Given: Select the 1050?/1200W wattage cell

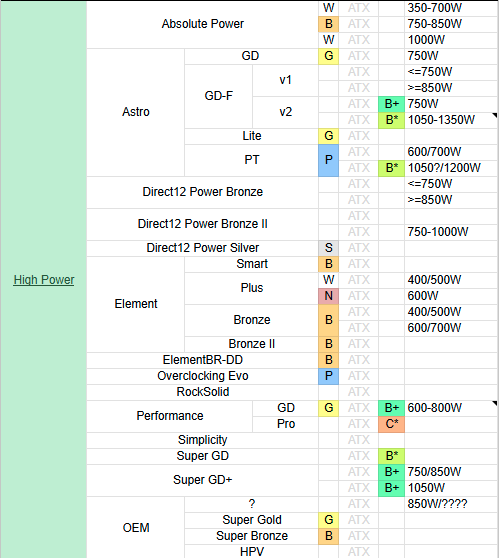Looking at the screenshot, I should pos(451,168).
